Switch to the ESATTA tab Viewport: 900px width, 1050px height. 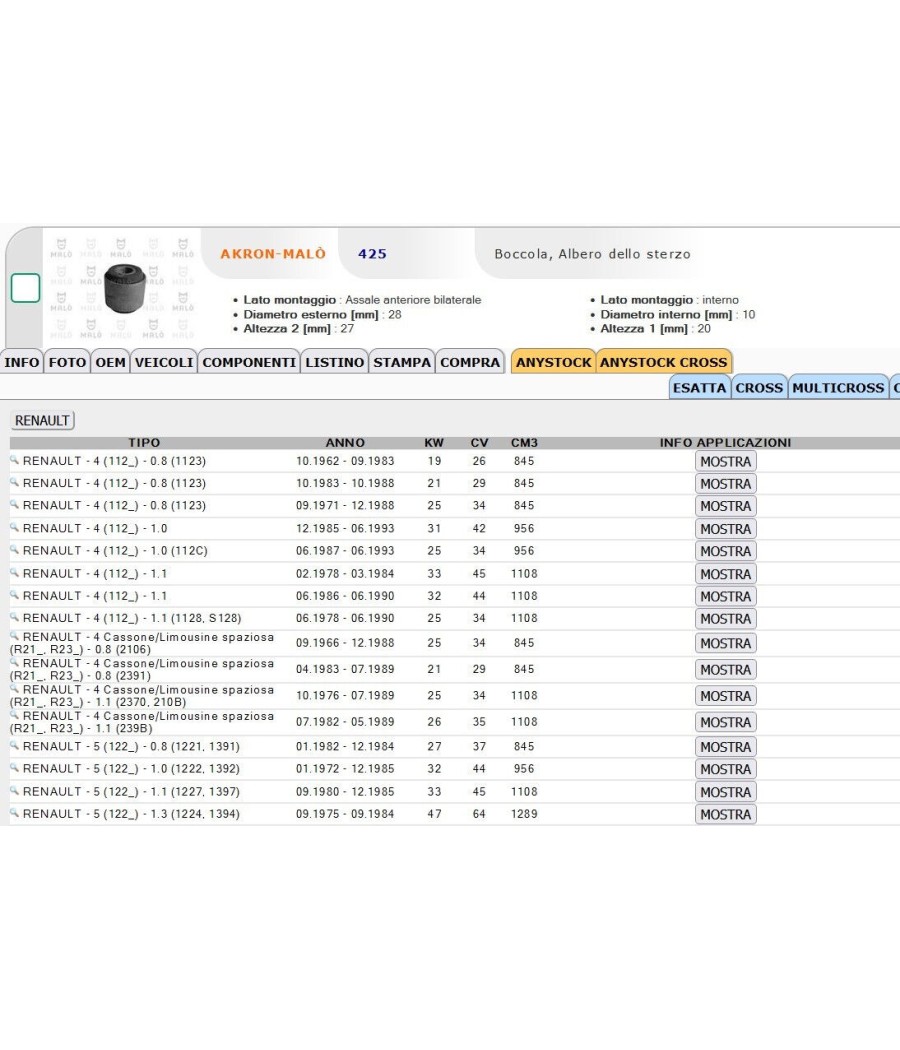click(x=700, y=388)
